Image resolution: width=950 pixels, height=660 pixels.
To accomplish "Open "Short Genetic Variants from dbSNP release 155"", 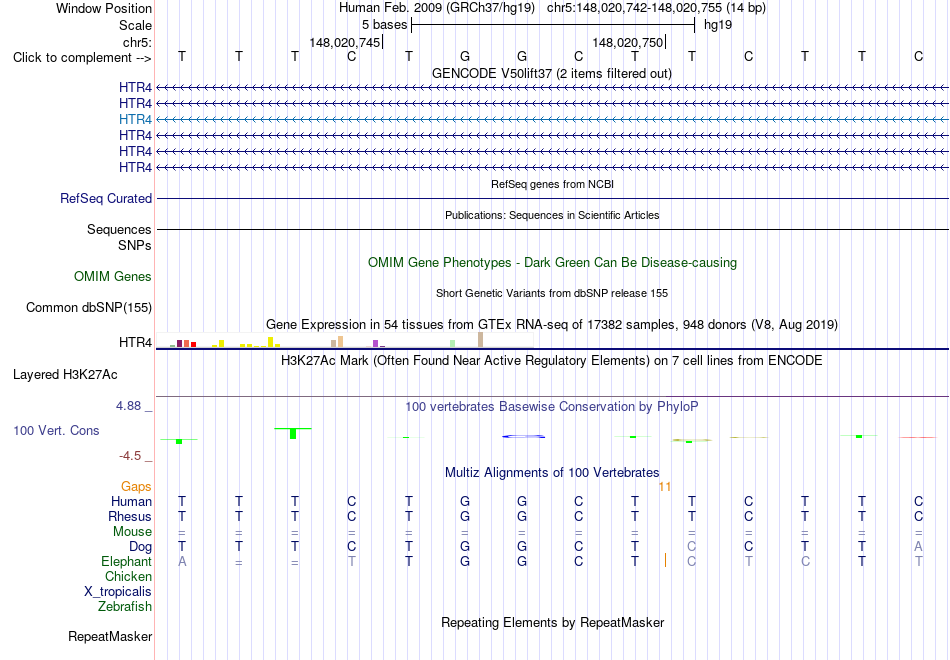I will (x=552, y=293).
